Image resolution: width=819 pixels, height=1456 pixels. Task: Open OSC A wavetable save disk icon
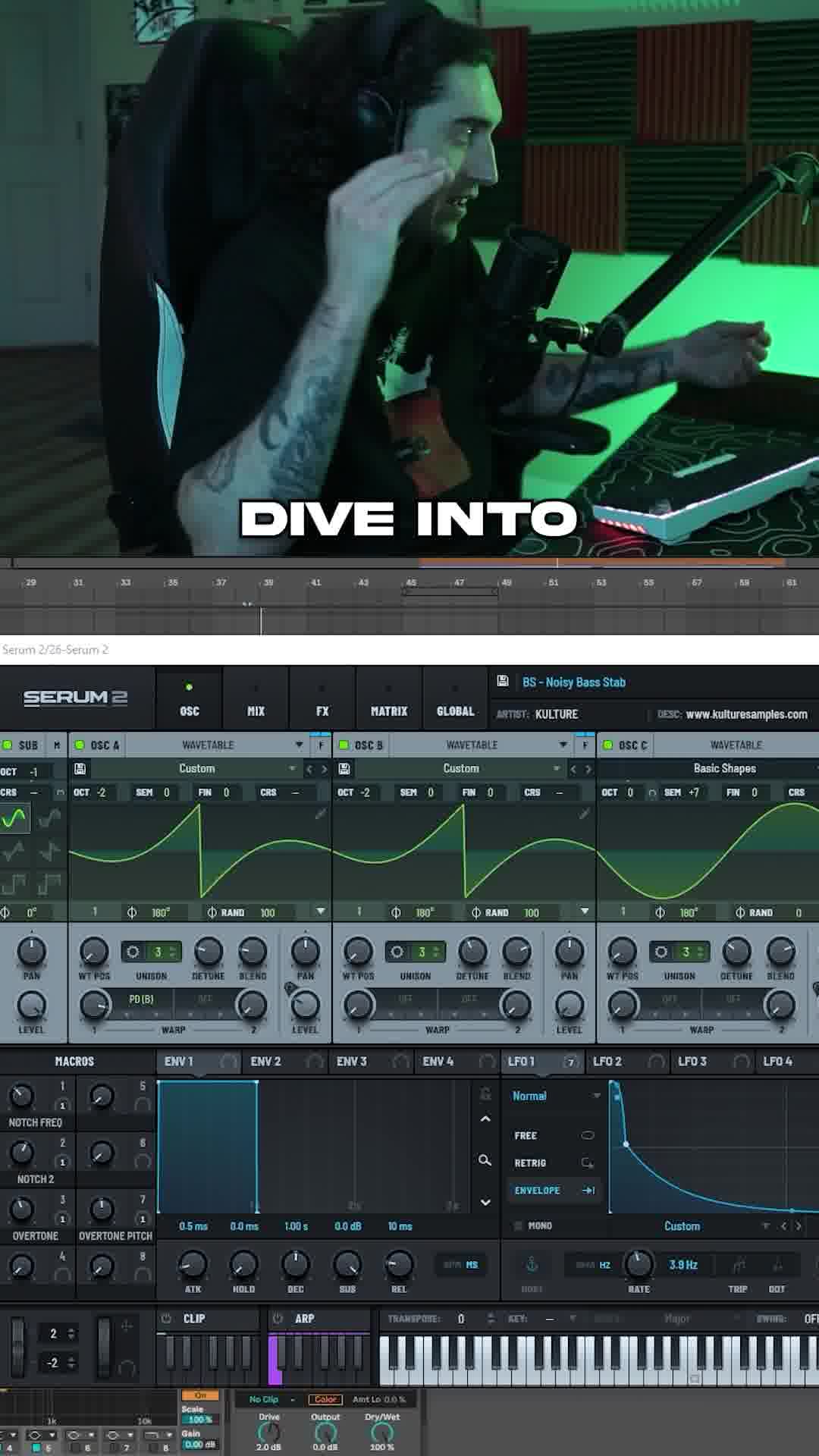pyautogui.click(x=80, y=768)
